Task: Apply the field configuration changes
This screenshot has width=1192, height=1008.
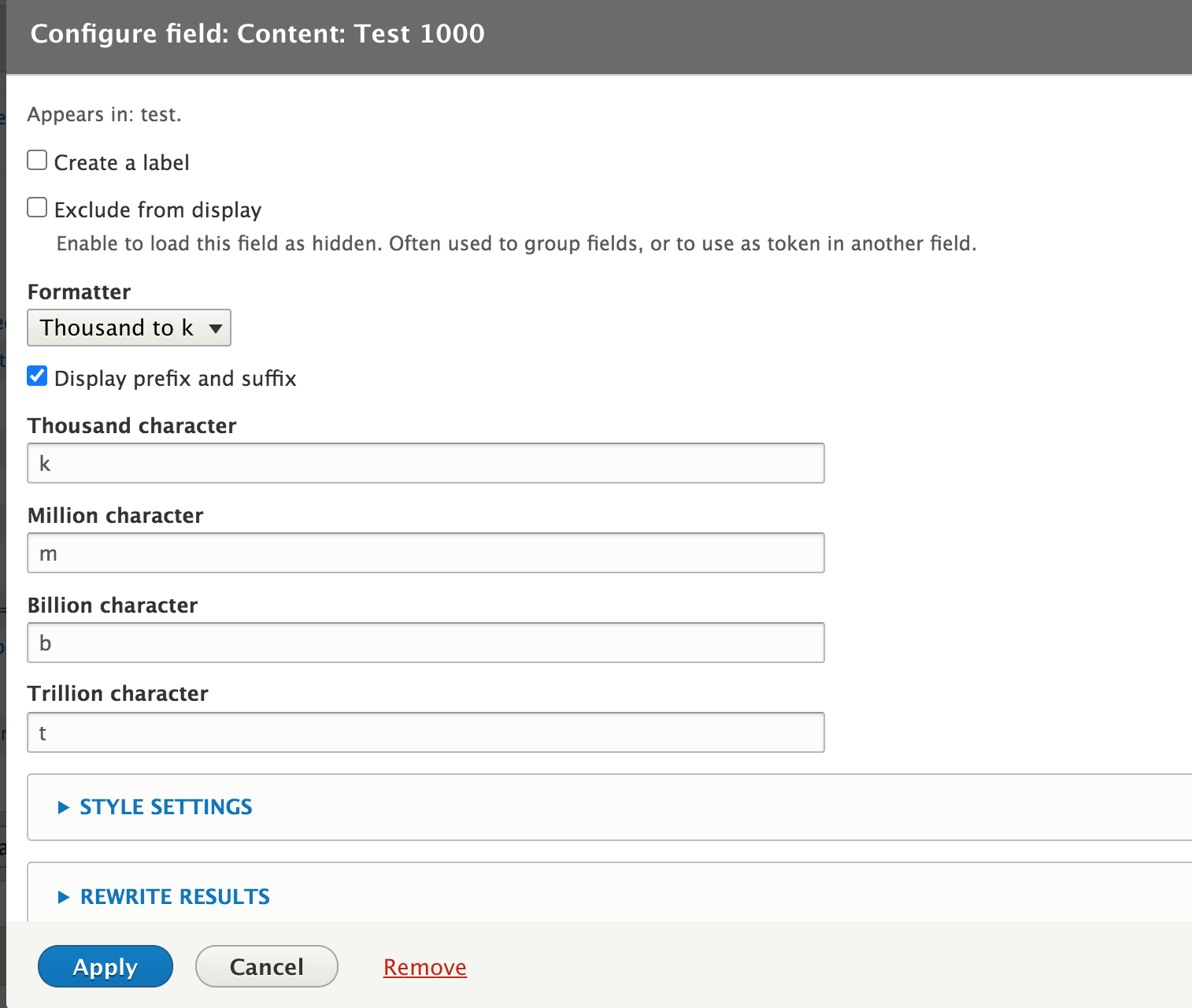Action: (x=105, y=966)
